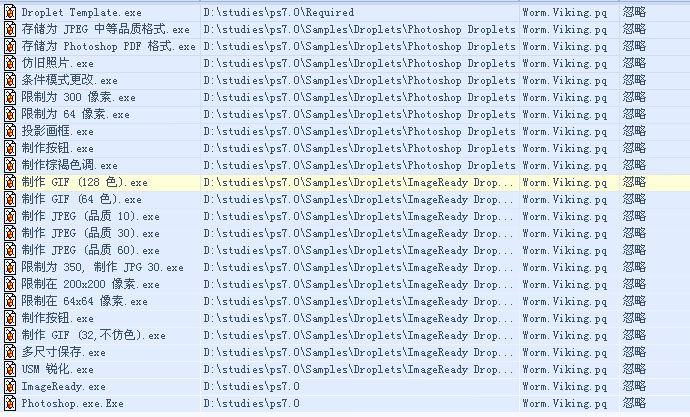
Task: Select file name 制作 JPEG (品质 30).exe
Action: tap(90, 233)
